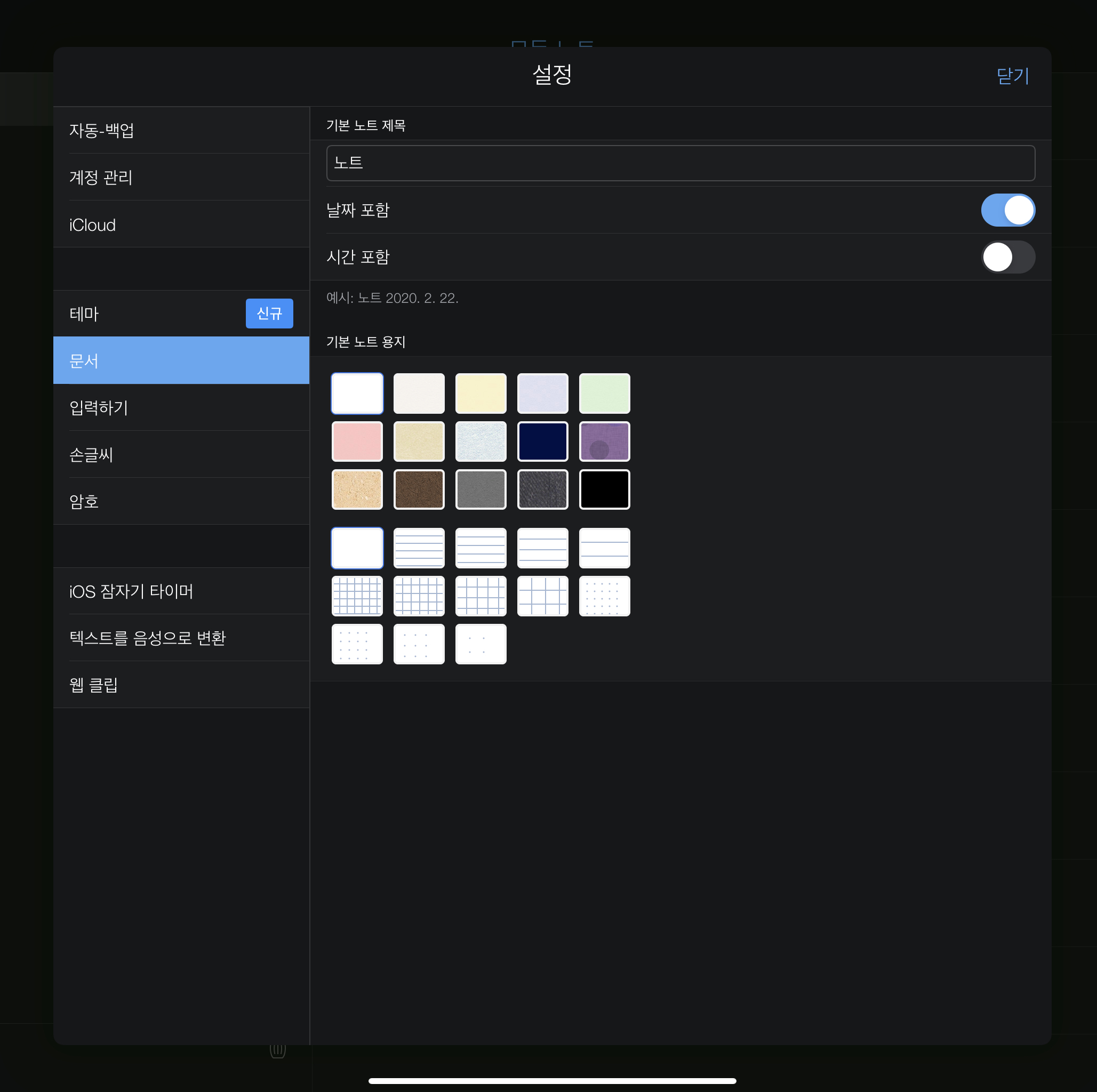Disable the 날짜 포함 toggle
1097x1092 pixels.
[1007, 210]
